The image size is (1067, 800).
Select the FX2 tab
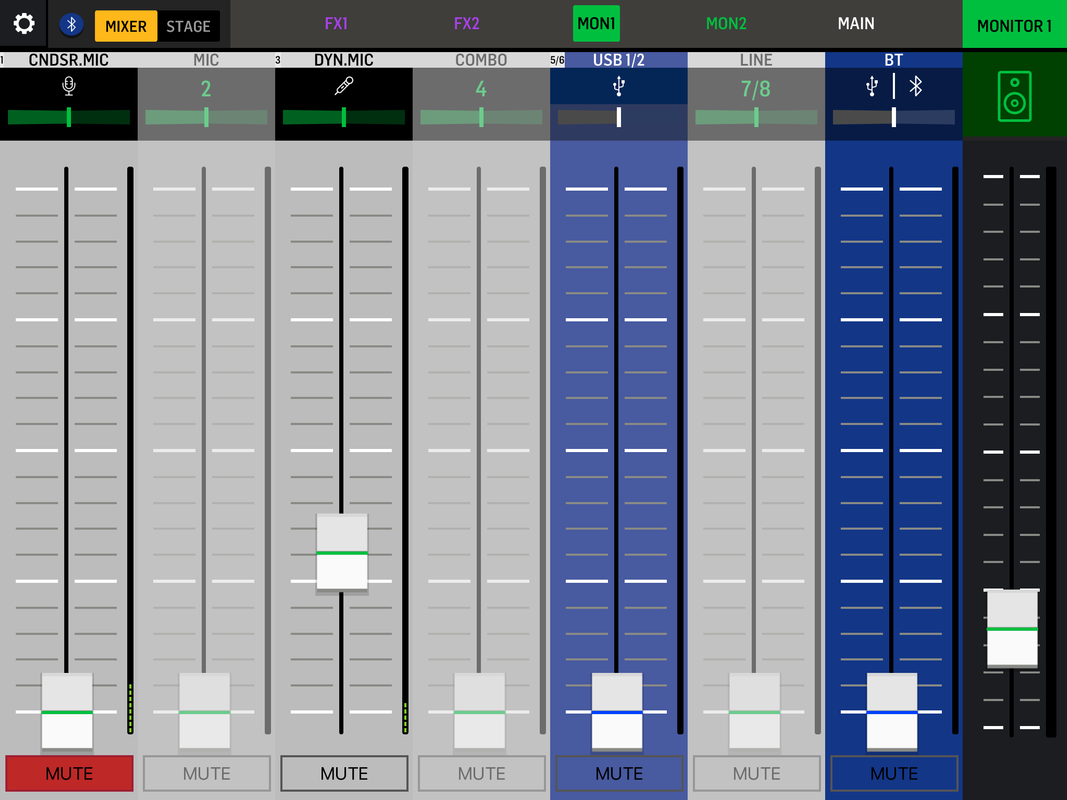point(467,24)
